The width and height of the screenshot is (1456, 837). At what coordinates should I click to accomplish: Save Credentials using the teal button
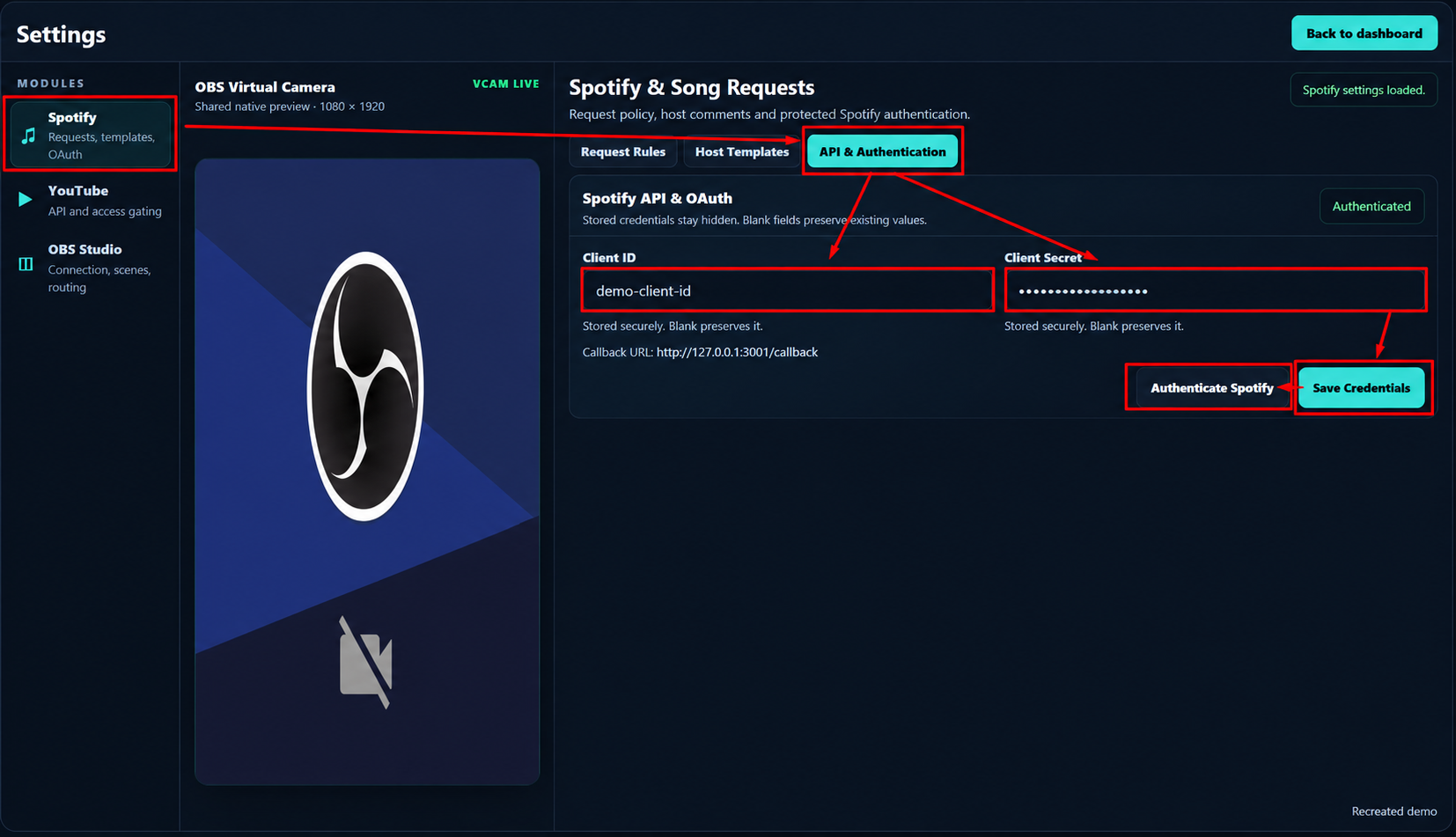click(x=1361, y=388)
